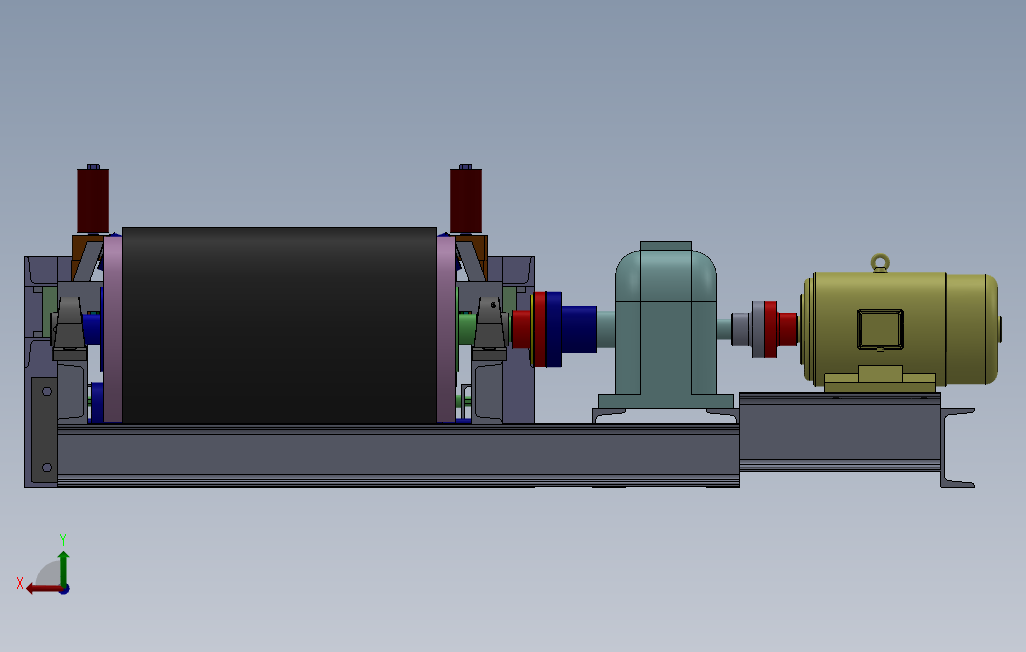Click the lower bolt hole on left end plate
Screen dimensions: 1026x652
tap(47, 467)
